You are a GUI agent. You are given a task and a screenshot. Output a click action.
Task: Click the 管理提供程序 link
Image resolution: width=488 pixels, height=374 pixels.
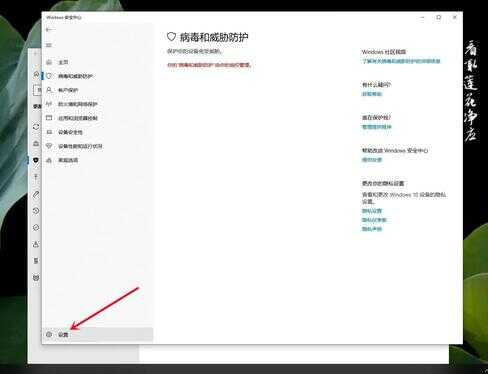[377, 127]
